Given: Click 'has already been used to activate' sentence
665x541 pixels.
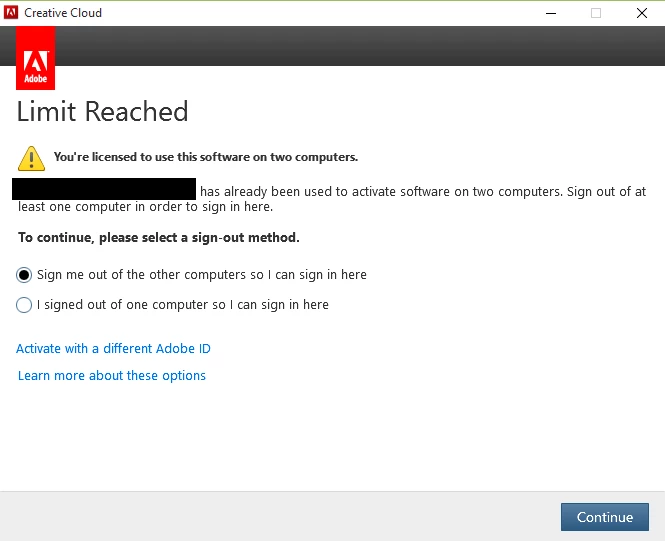Looking at the screenshot, I should [x=332, y=199].
